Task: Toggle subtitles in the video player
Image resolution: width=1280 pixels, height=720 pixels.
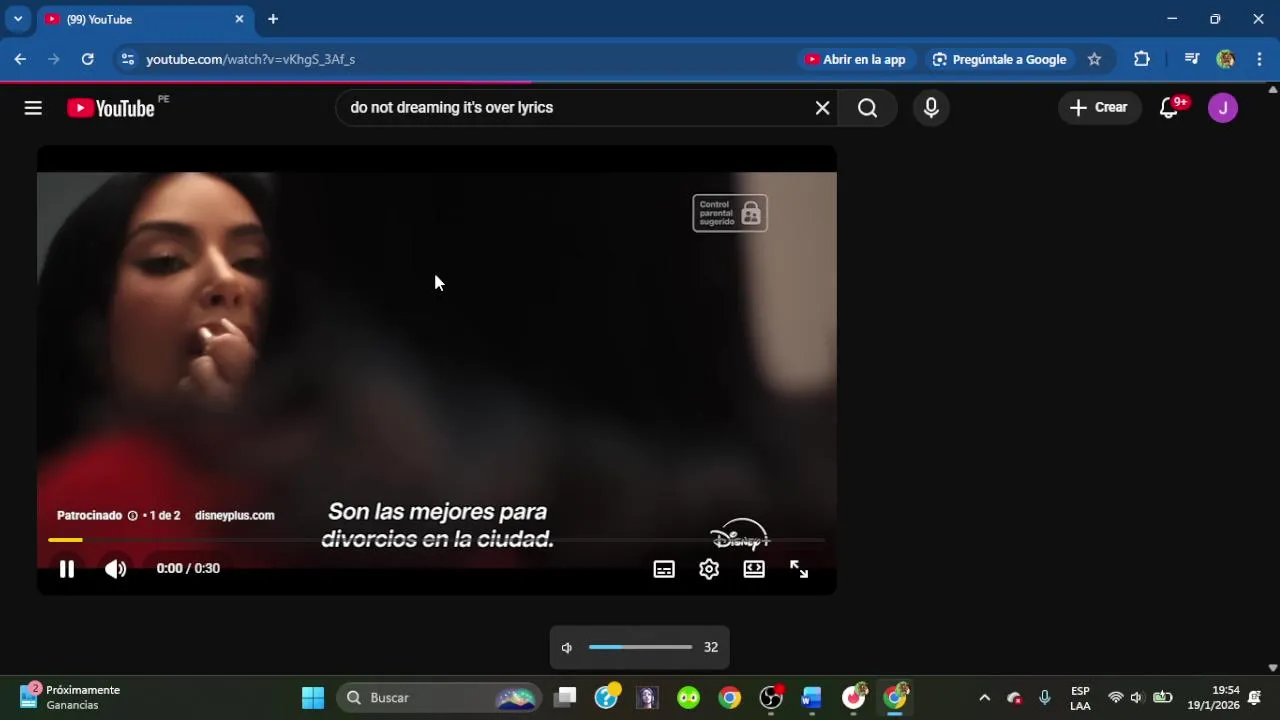Action: click(664, 569)
